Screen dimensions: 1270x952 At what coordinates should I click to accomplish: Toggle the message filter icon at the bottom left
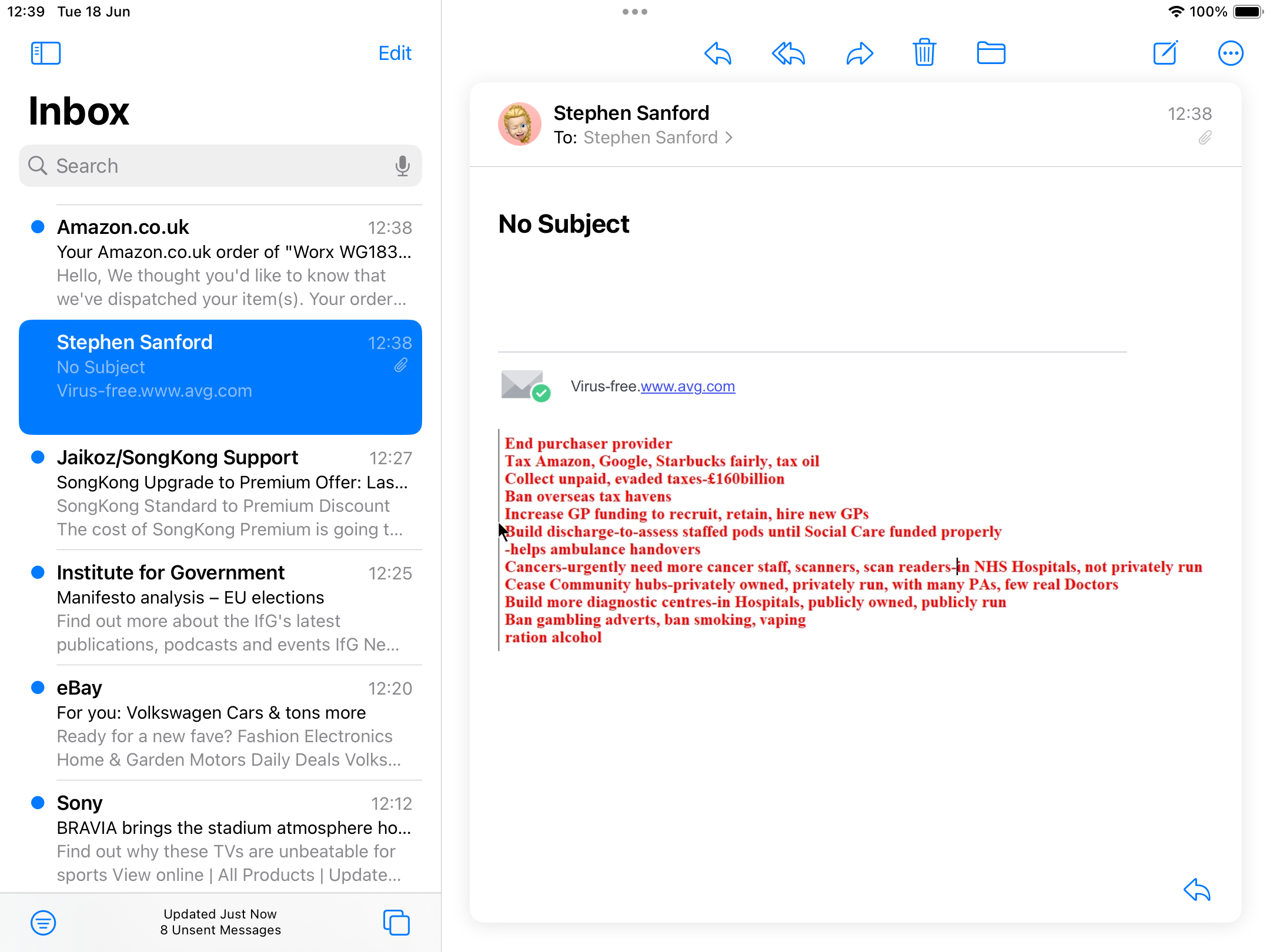[44, 923]
